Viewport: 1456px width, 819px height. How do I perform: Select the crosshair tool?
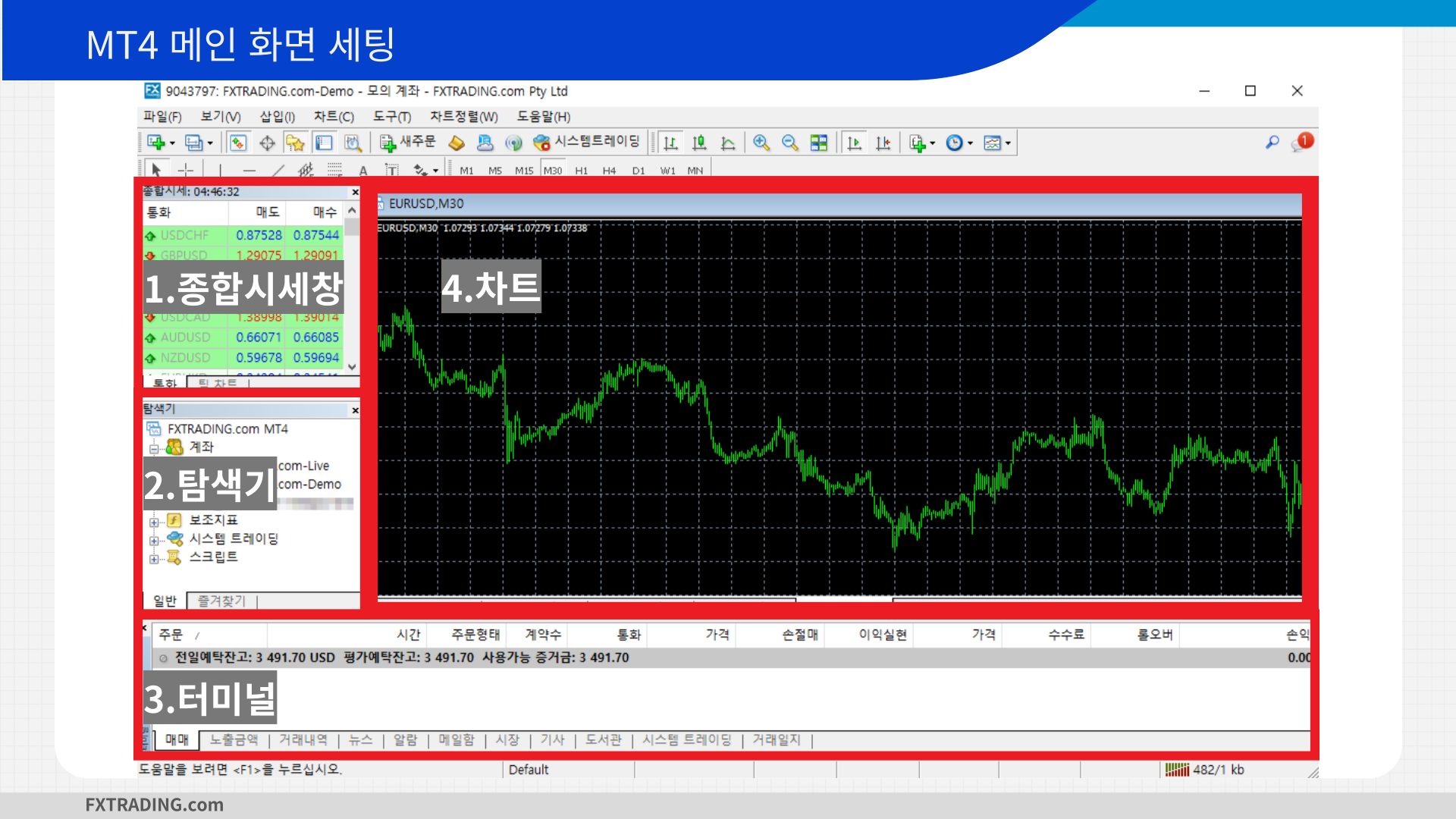186,170
